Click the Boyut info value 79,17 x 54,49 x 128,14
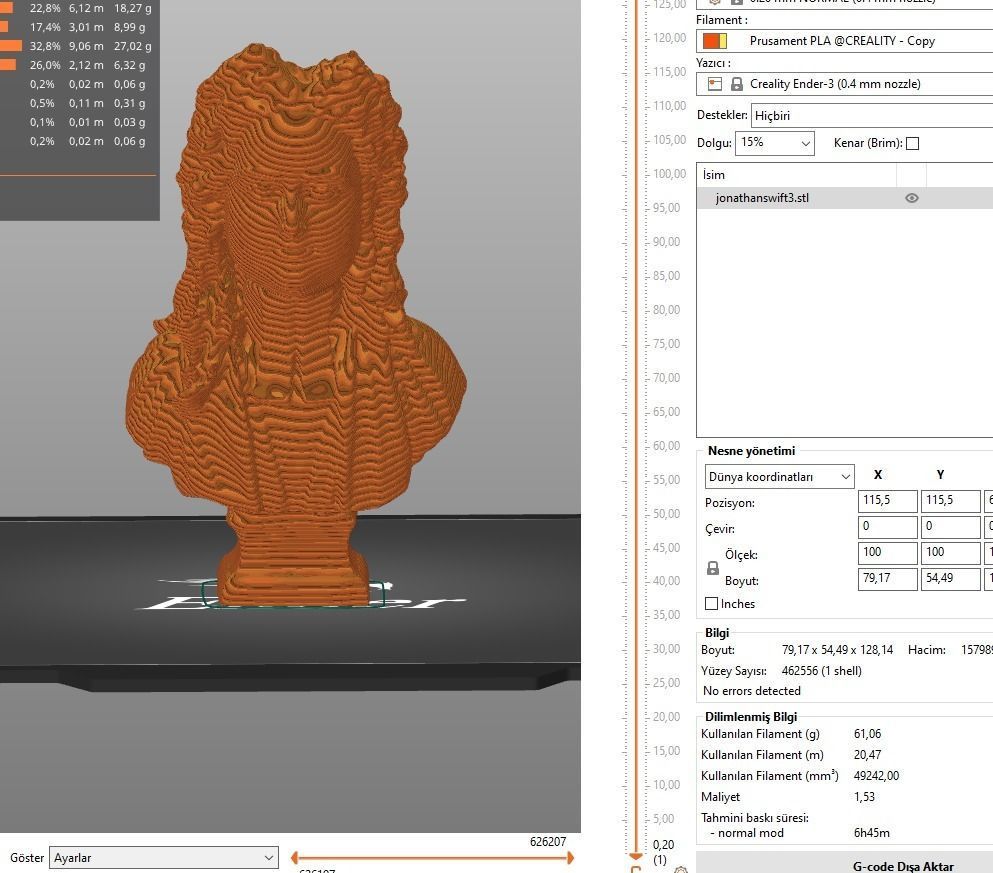 coord(837,650)
